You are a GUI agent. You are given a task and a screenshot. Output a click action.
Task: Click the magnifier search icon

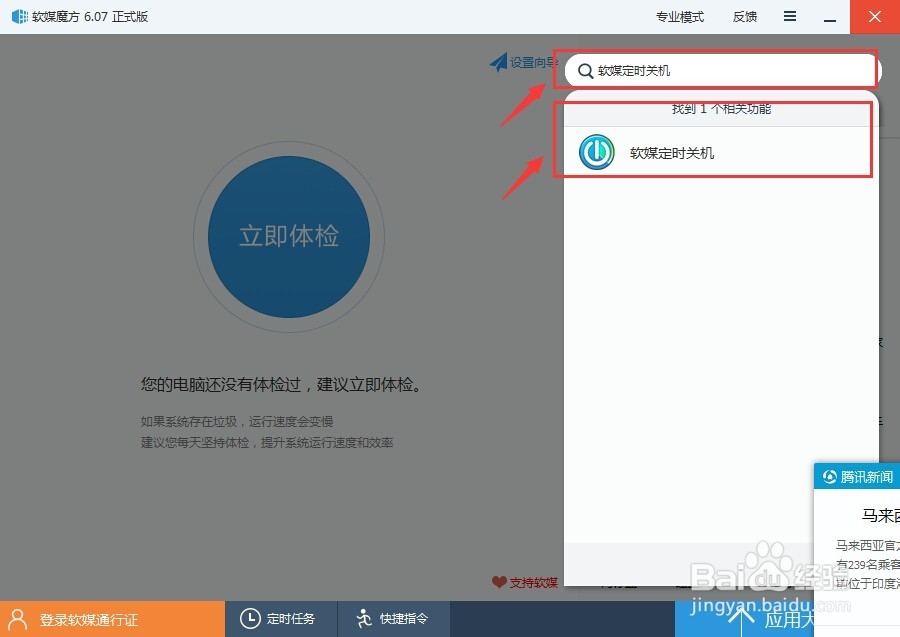(x=585, y=71)
